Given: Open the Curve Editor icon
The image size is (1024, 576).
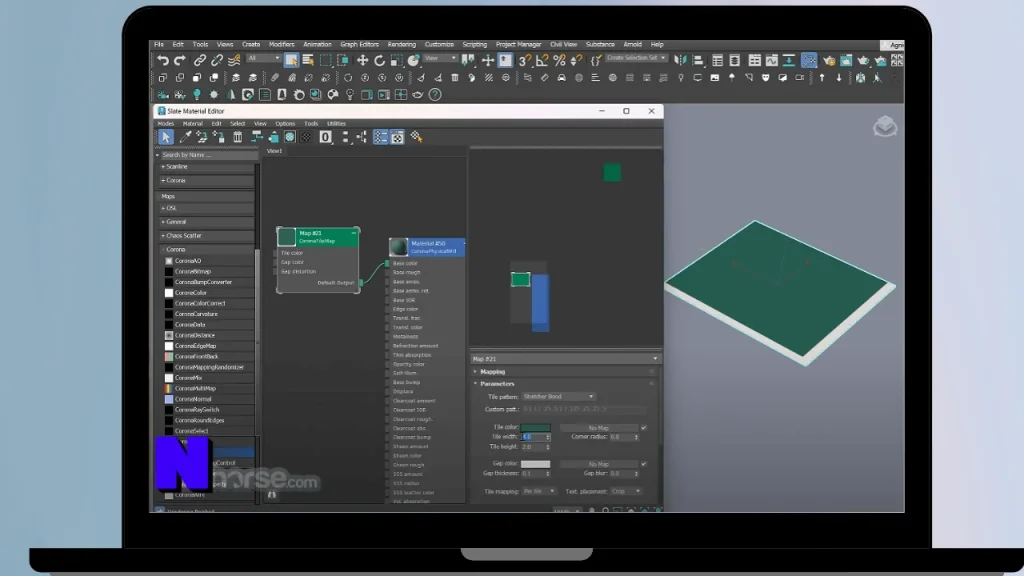Looking at the screenshot, I should coord(772,60).
